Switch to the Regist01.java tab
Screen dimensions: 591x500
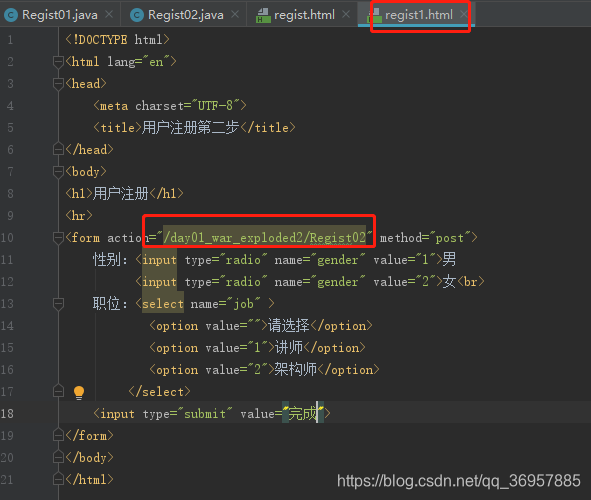[60, 15]
